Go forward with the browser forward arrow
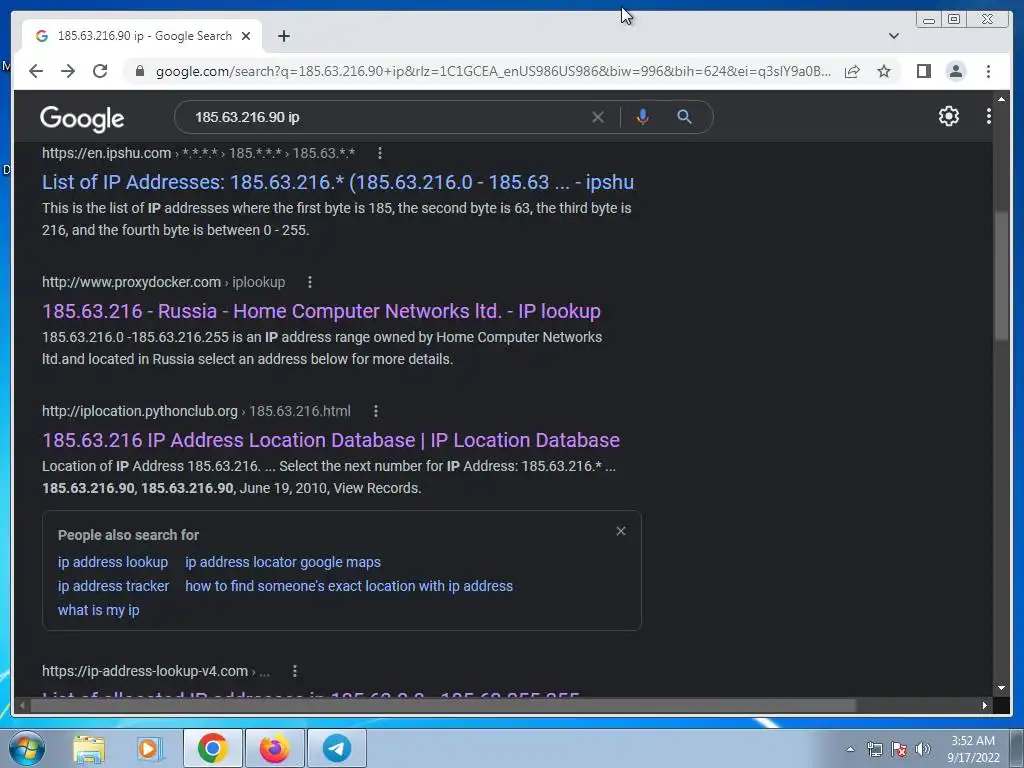This screenshot has width=1024, height=768. point(68,71)
